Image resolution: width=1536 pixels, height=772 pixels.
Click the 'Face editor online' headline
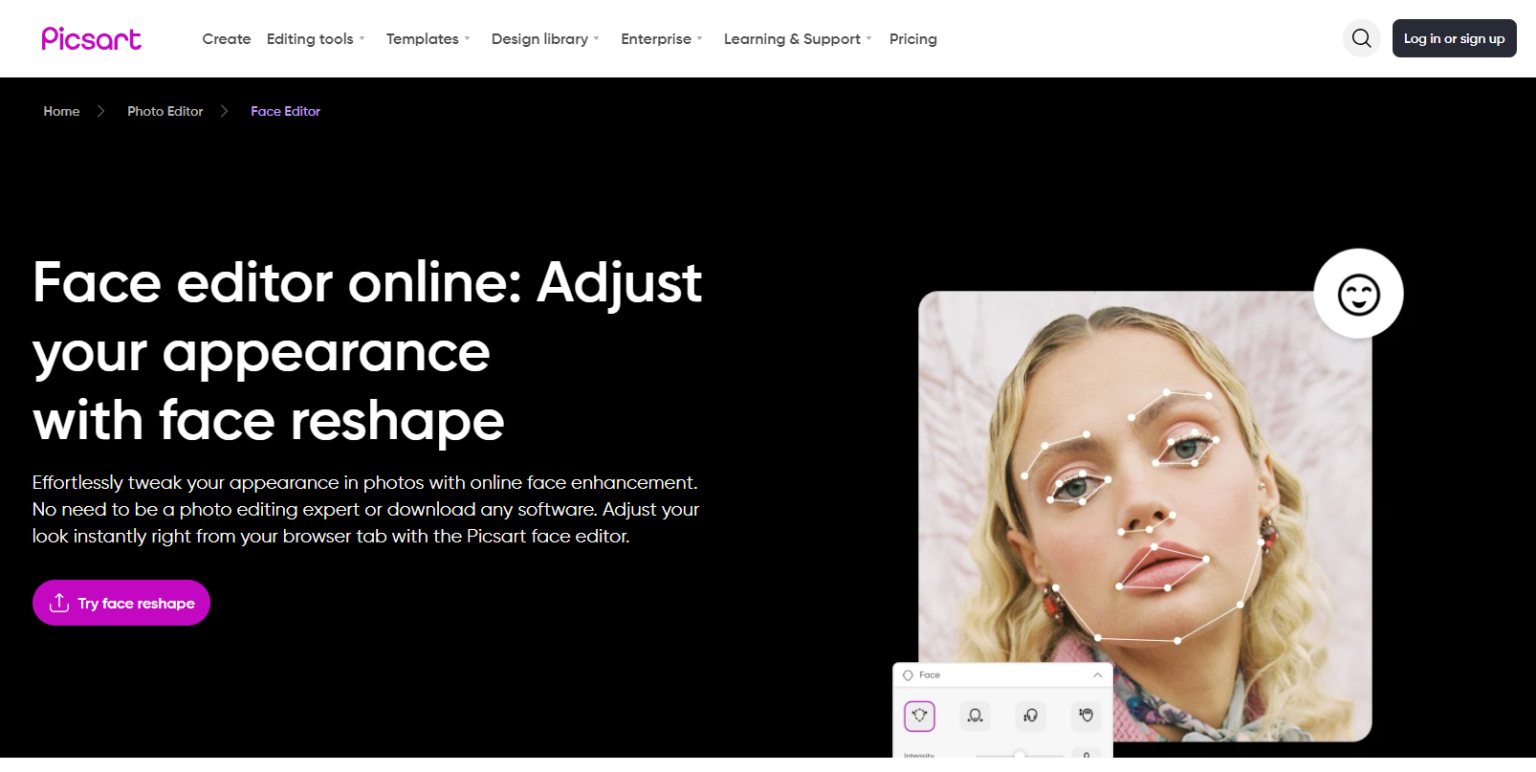(367, 351)
